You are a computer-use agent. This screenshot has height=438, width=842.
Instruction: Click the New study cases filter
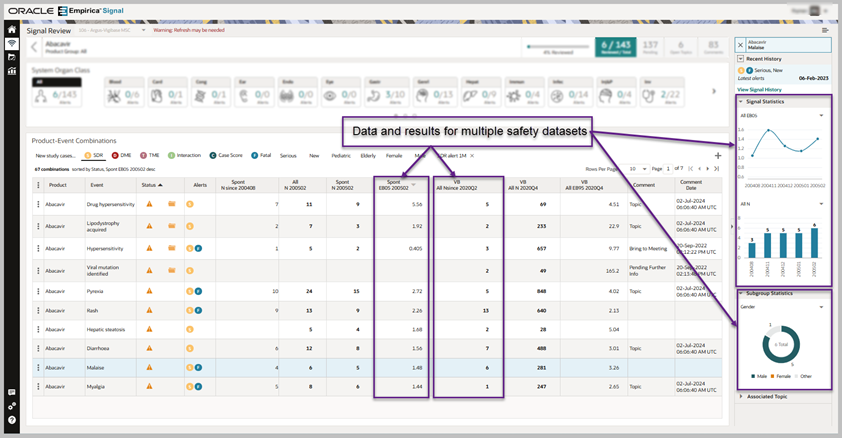[x=55, y=156]
